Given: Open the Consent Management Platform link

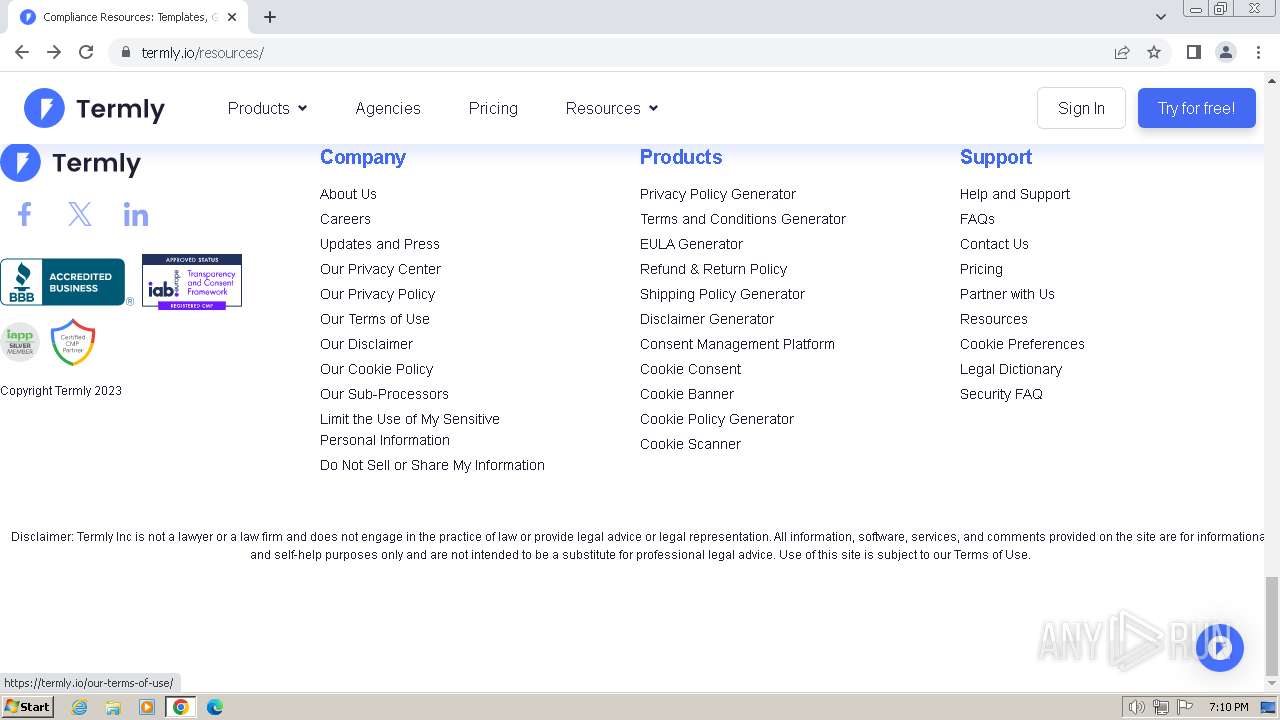Looking at the screenshot, I should coord(737,344).
